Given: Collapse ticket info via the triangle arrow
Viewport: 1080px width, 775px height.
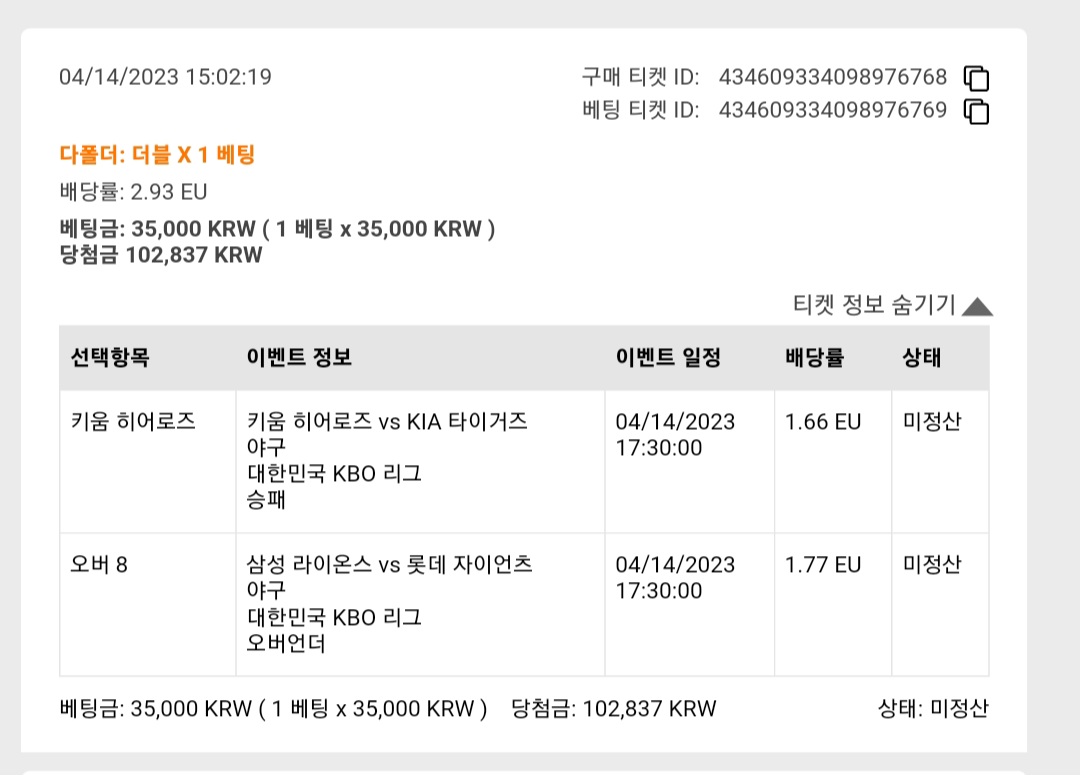Looking at the screenshot, I should tap(977, 307).
